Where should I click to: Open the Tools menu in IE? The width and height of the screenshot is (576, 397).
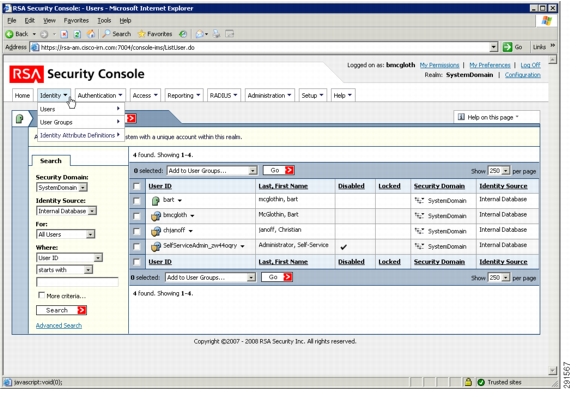coord(104,21)
